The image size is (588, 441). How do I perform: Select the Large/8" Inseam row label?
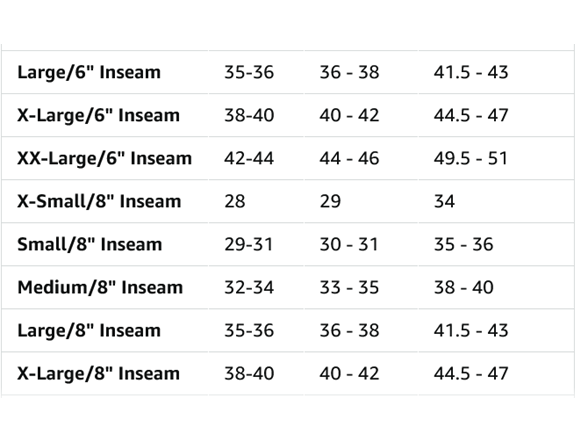[89, 331]
